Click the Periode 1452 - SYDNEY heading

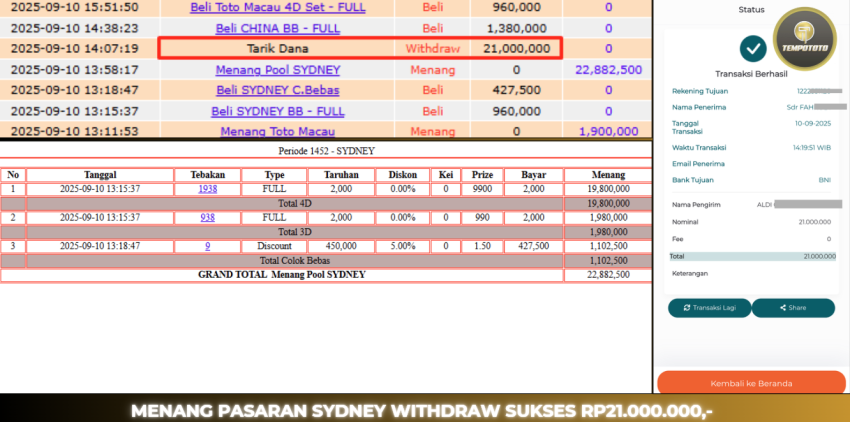pyautogui.click(x=326, y=151)
